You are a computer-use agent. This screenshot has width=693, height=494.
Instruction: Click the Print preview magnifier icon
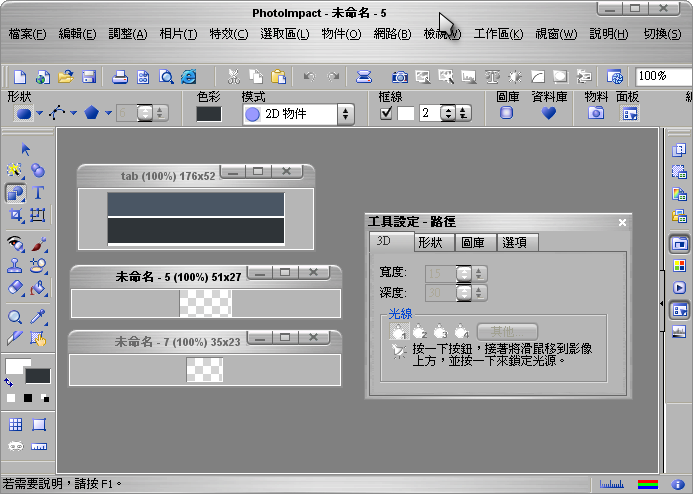[x=166, y=77]
